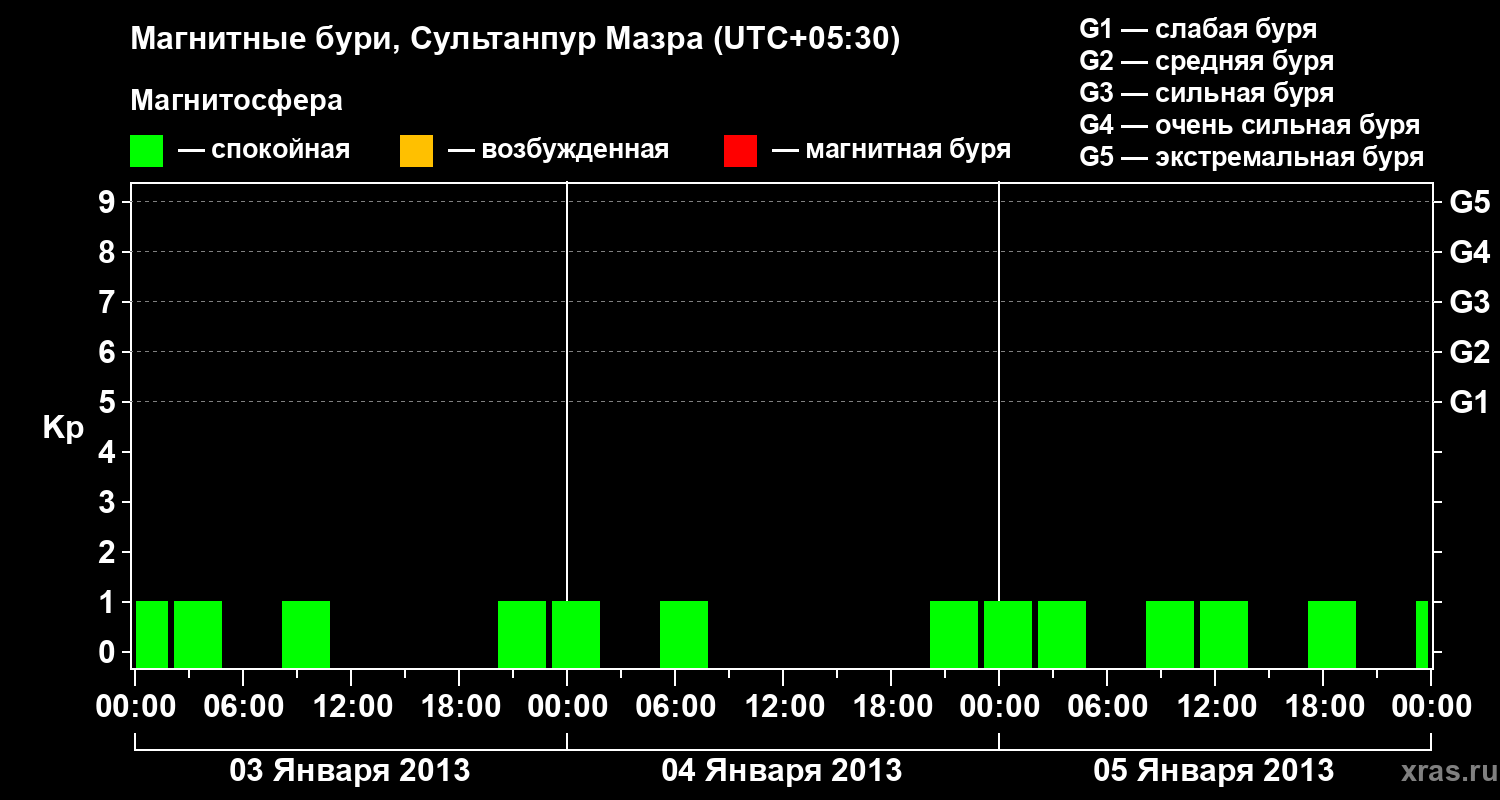
Task: Click the green bar around 18:00 on 05 Января
Action: [x=1332, y=634]
